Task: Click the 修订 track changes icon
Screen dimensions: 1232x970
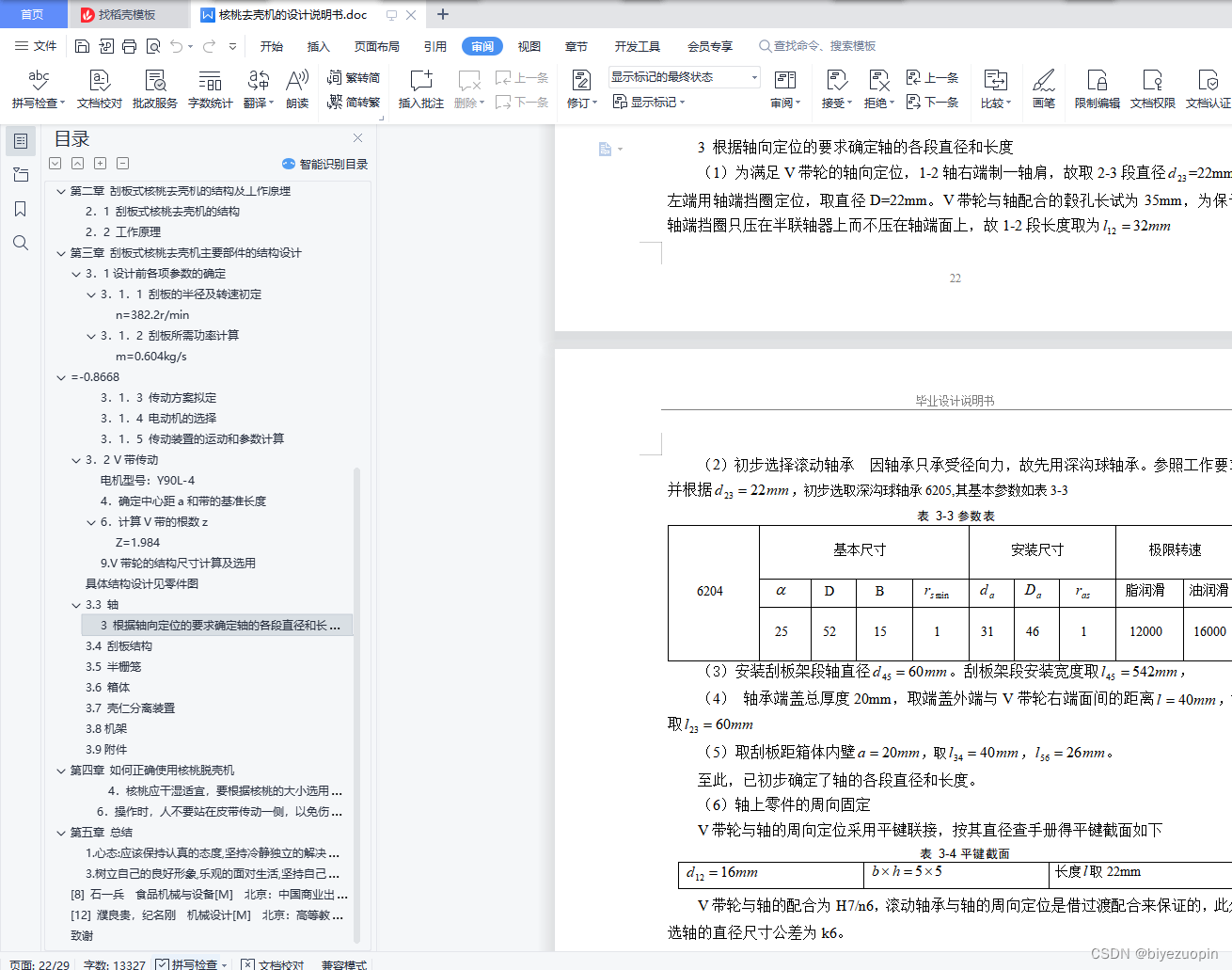Action: 581,81
